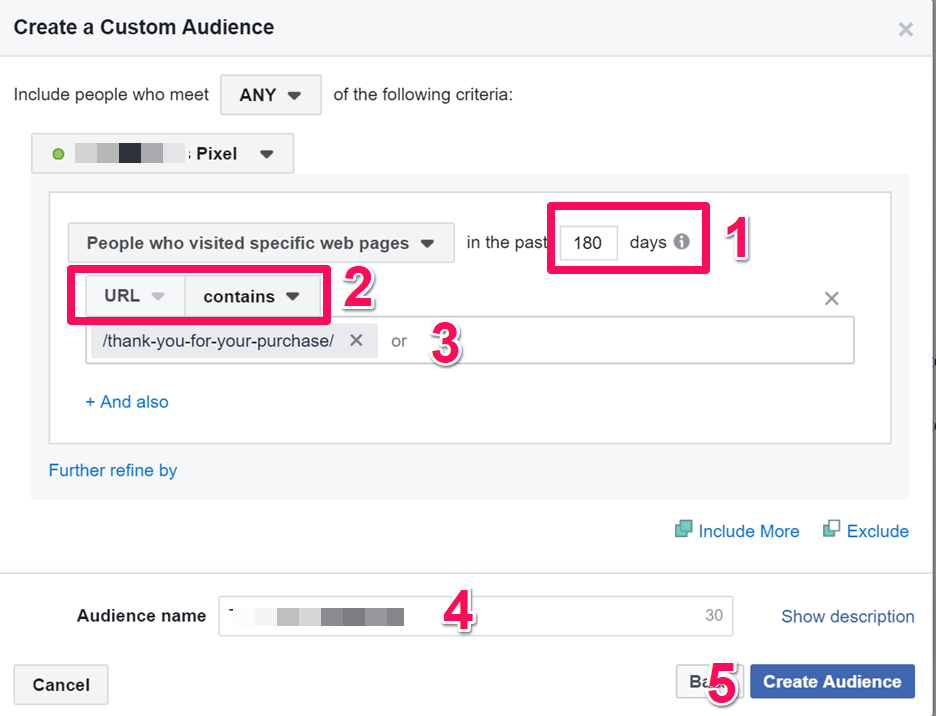Open the 'People who visited specific web pages' dropdown
936x716 pixels.
pos(260,242)
